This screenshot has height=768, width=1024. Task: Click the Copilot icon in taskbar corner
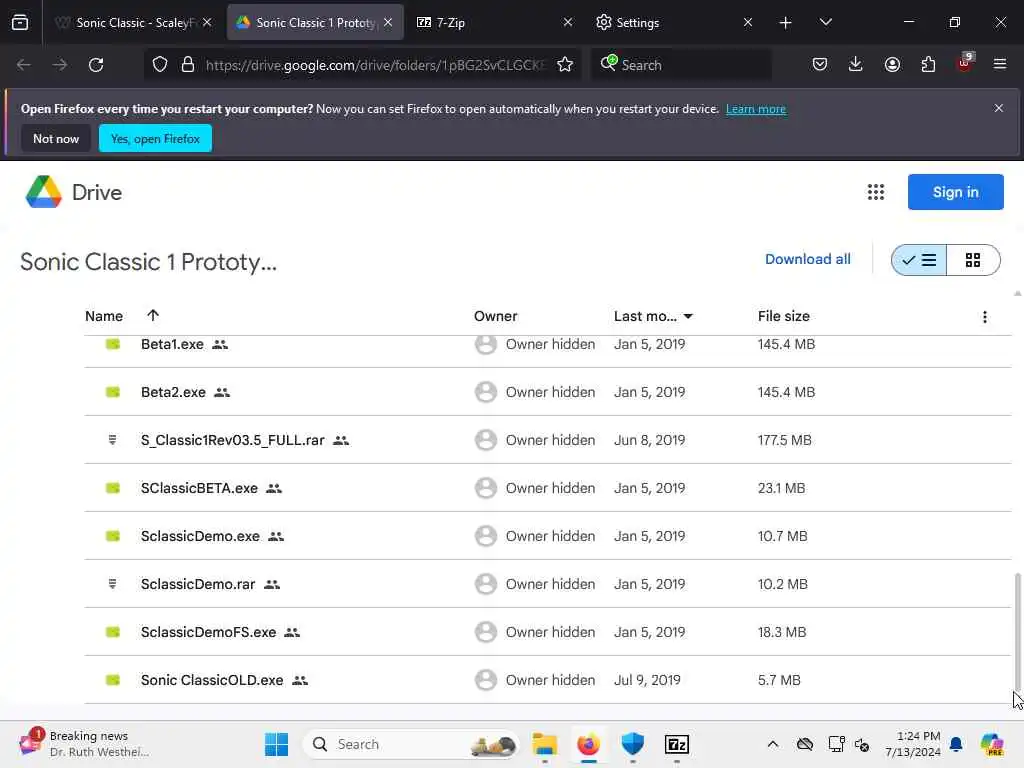pos(992,744)
